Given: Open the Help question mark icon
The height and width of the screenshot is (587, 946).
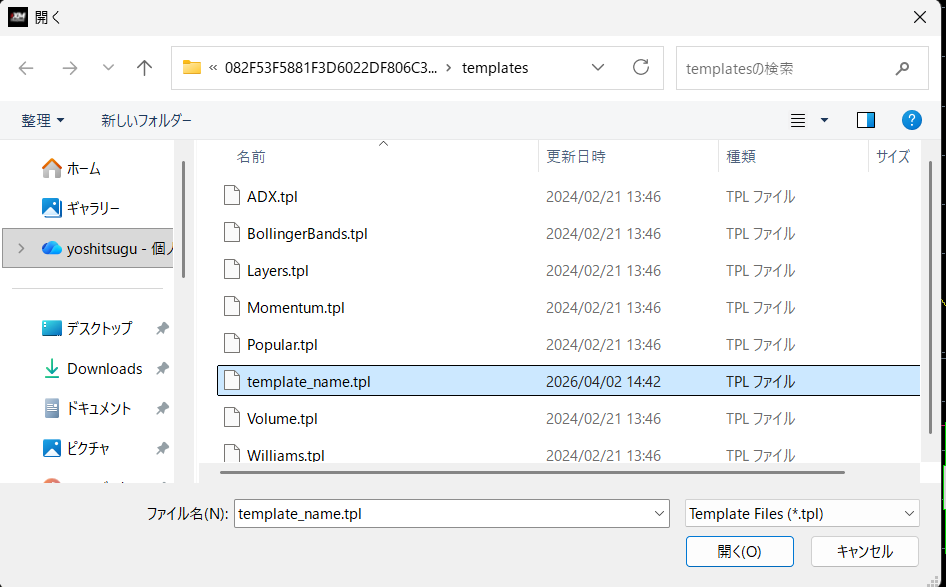Looking at the screenshot, I should [911, 119].
